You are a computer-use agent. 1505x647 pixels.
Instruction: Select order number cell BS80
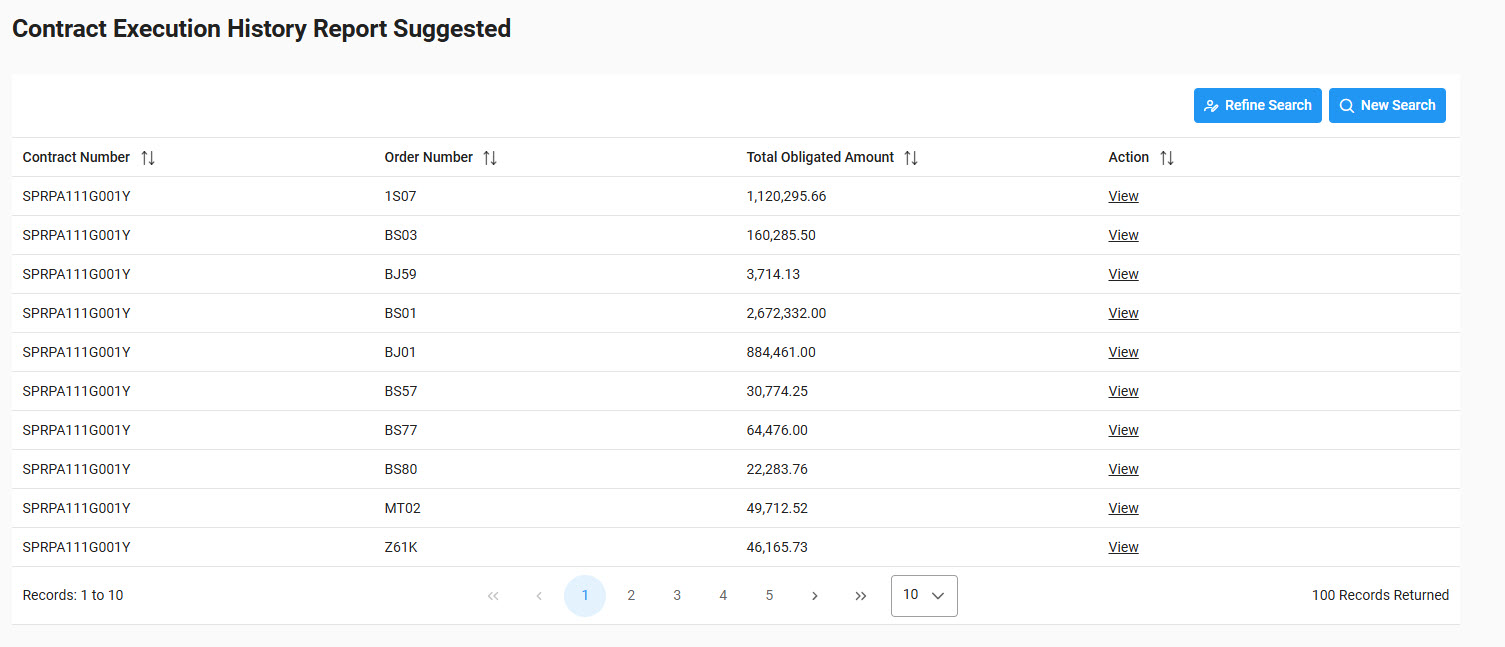tap(401, 470)
